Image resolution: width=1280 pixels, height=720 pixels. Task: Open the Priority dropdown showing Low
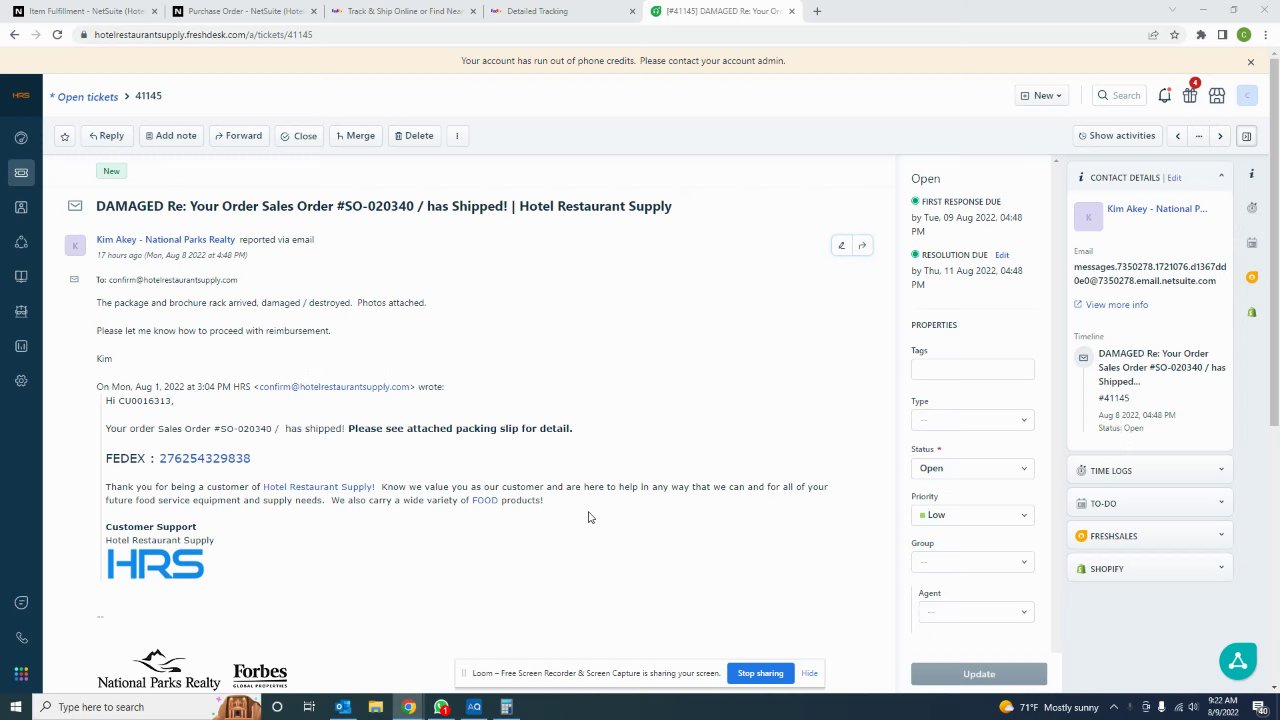pyautogui.click(x=972, y=515)
